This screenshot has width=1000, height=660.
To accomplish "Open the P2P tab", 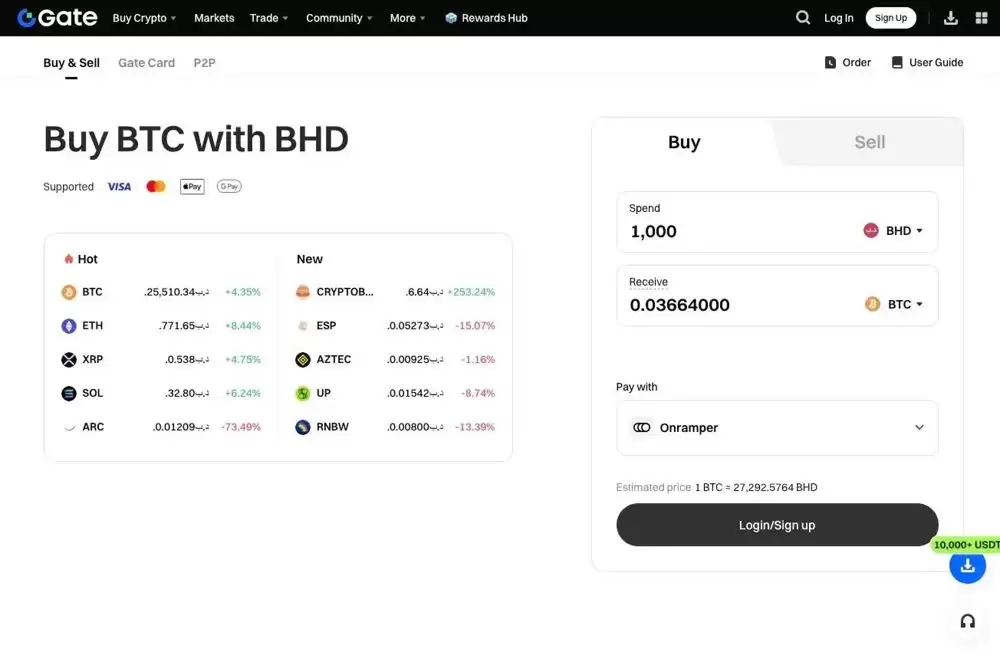I will tap(204, 62).
